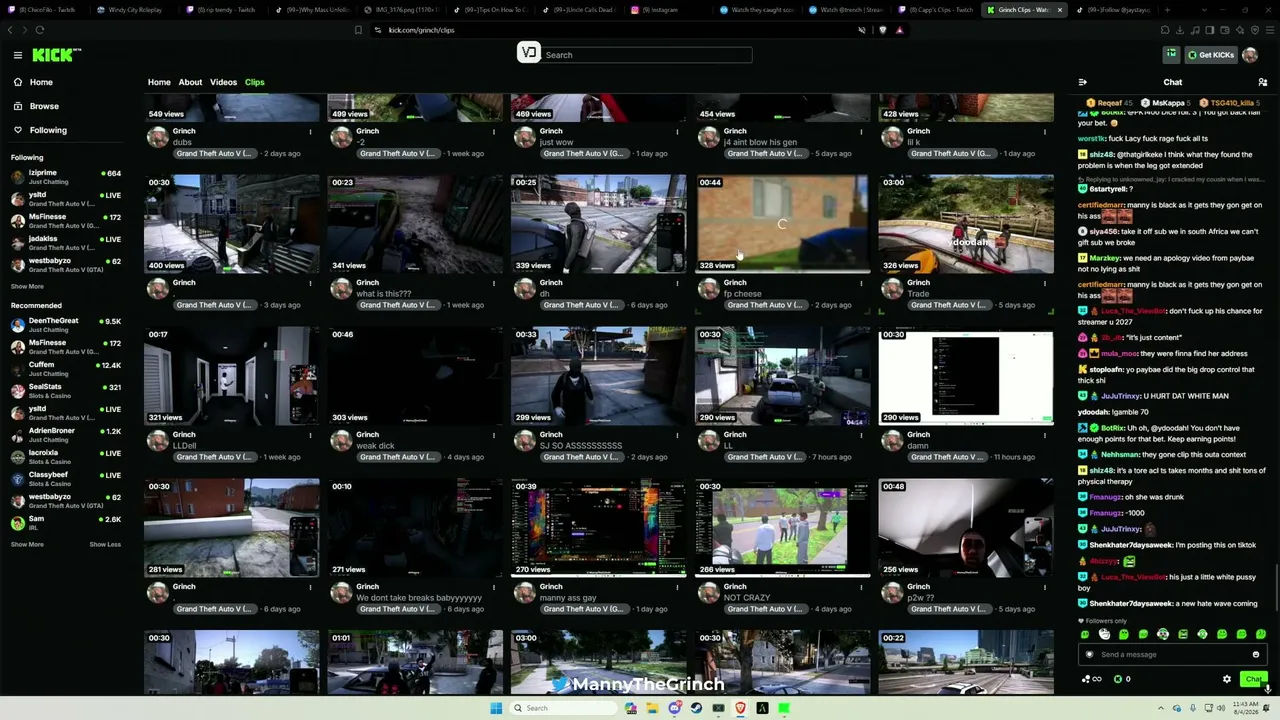Open the Brave browser icon in the taskbar
Viewport: 1280px width, 720px height.
coord(740,708)
